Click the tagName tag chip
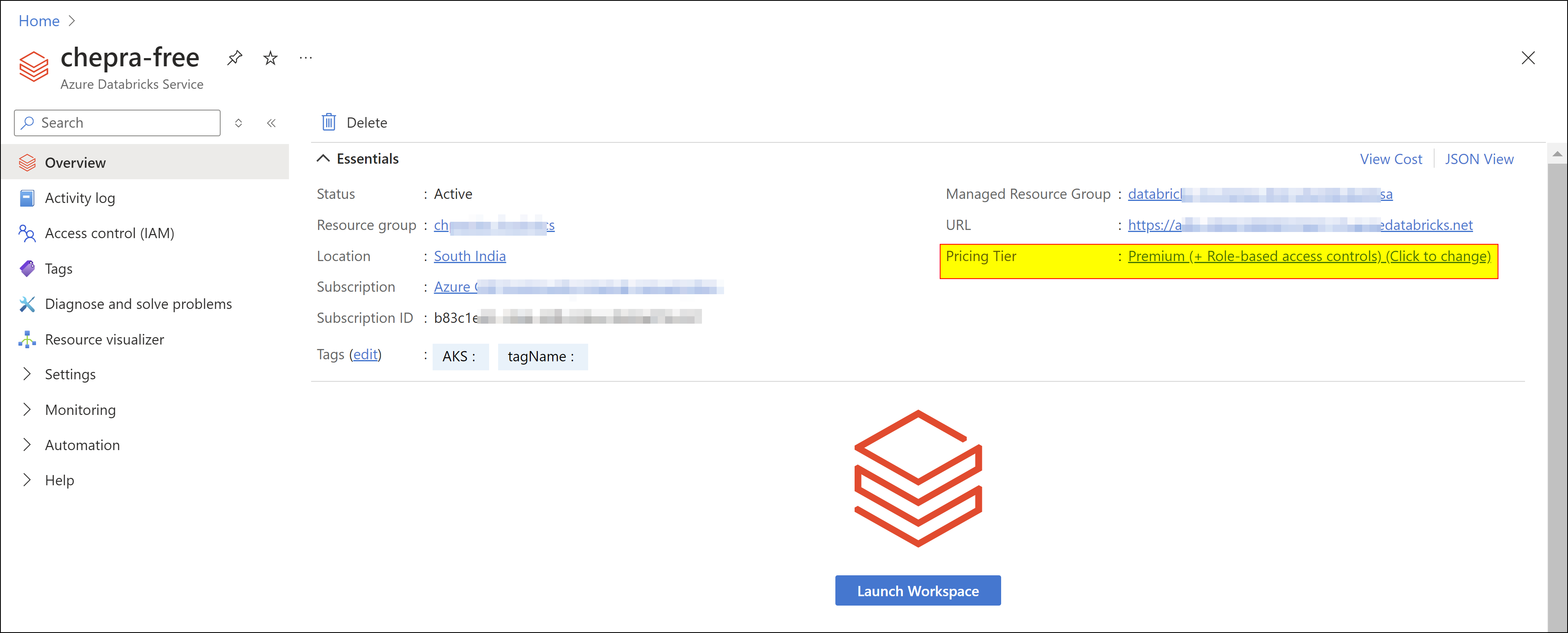 (x=542, y=357)
